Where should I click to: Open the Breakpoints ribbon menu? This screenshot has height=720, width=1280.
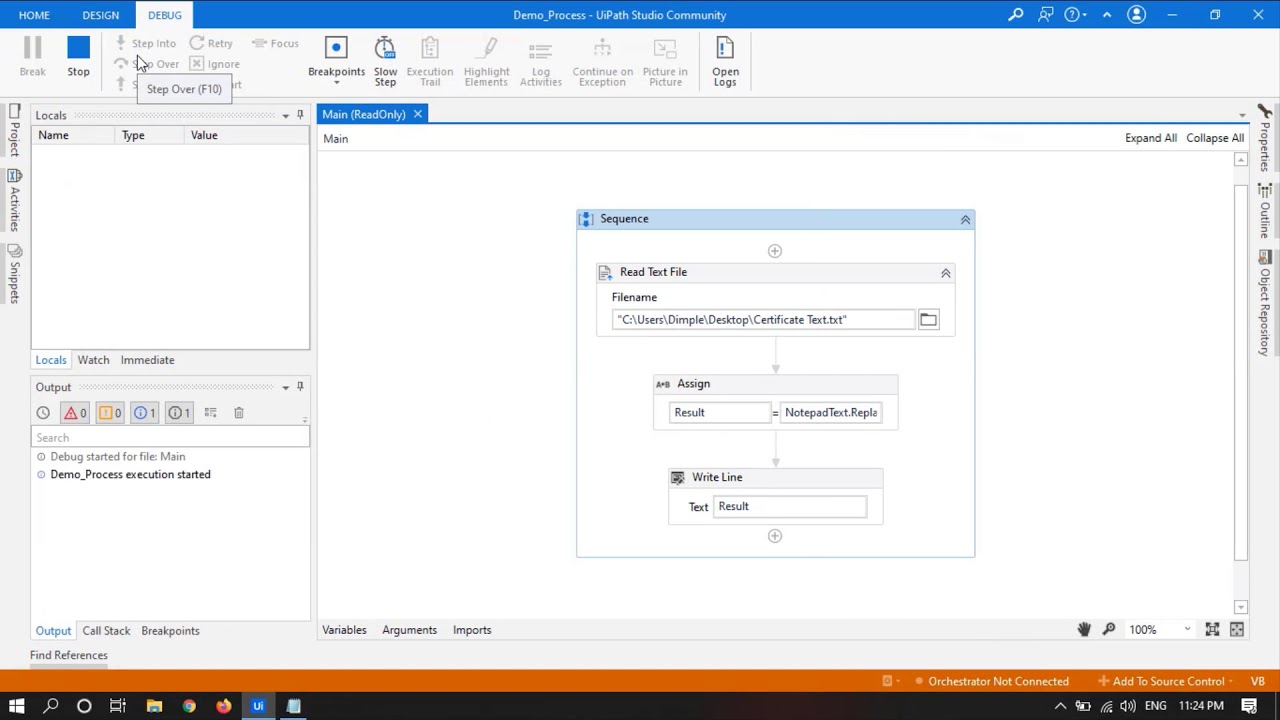pyautogui.click(x=336, y=61)
